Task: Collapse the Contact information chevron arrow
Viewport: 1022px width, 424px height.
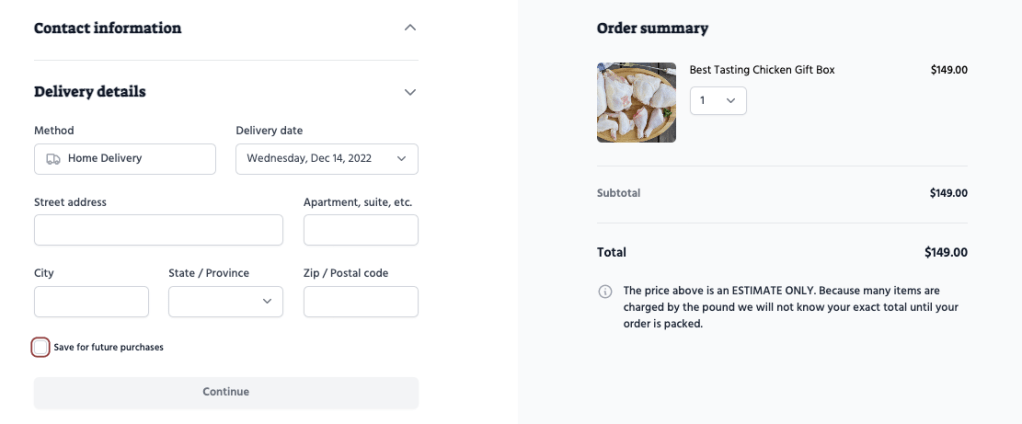Action: tap(409, 28)
